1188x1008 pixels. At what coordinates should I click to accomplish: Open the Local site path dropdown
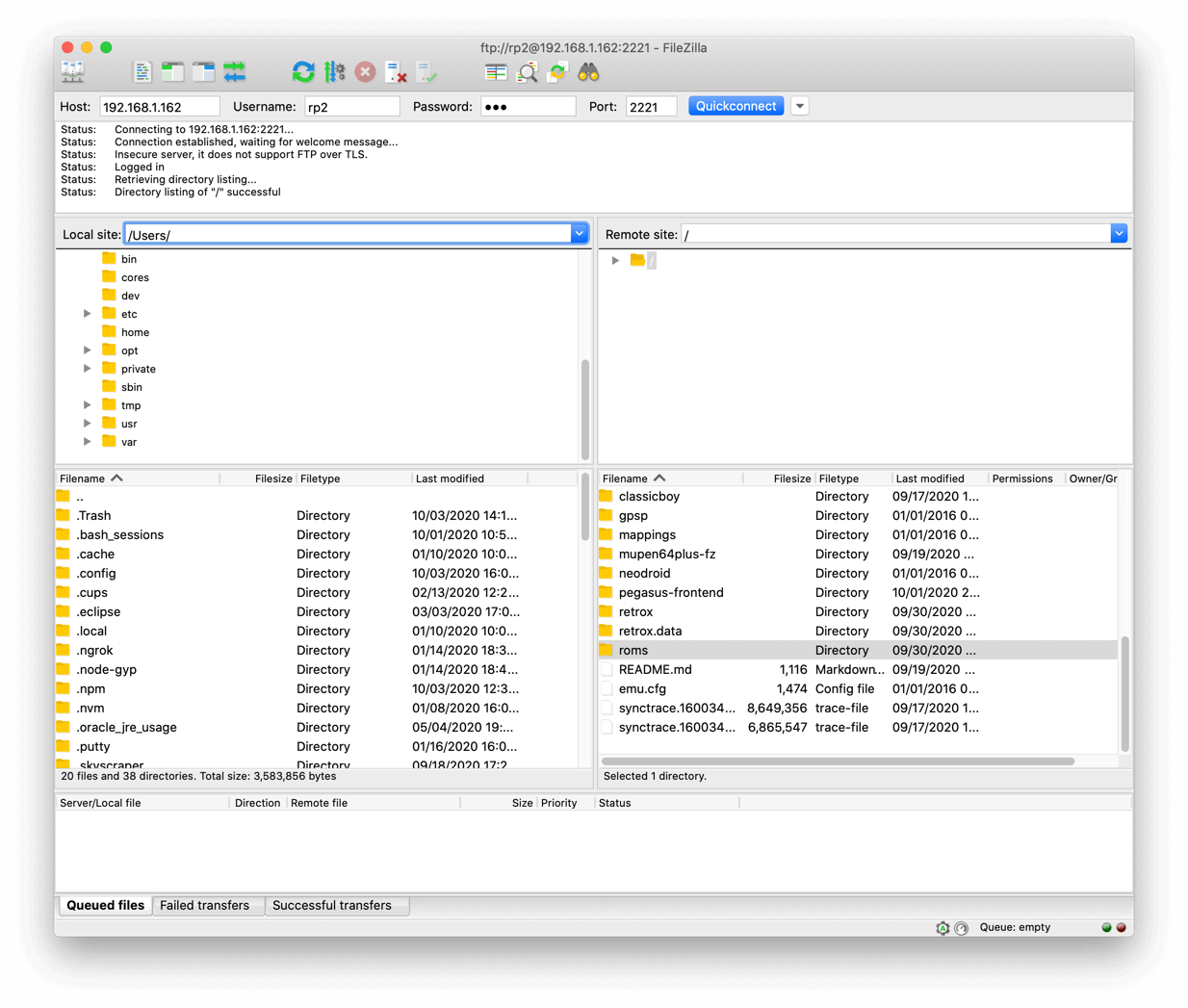tap(579, 234)
